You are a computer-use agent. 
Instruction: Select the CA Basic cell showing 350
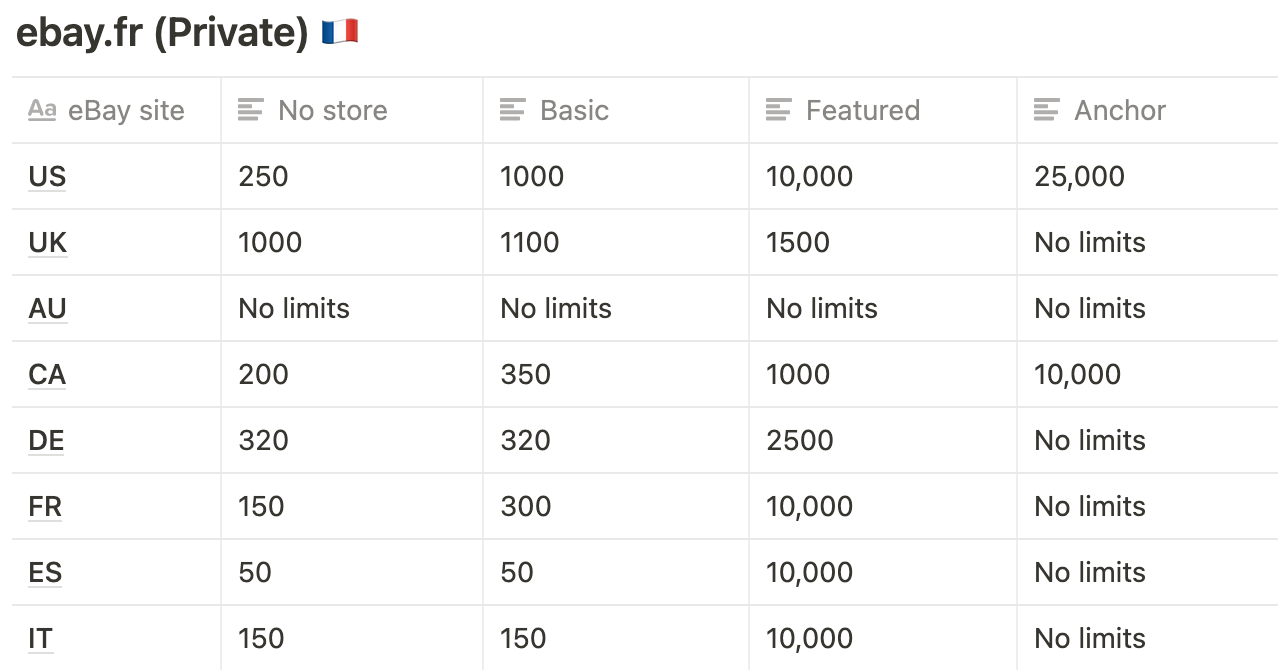(x=616, y=374)
